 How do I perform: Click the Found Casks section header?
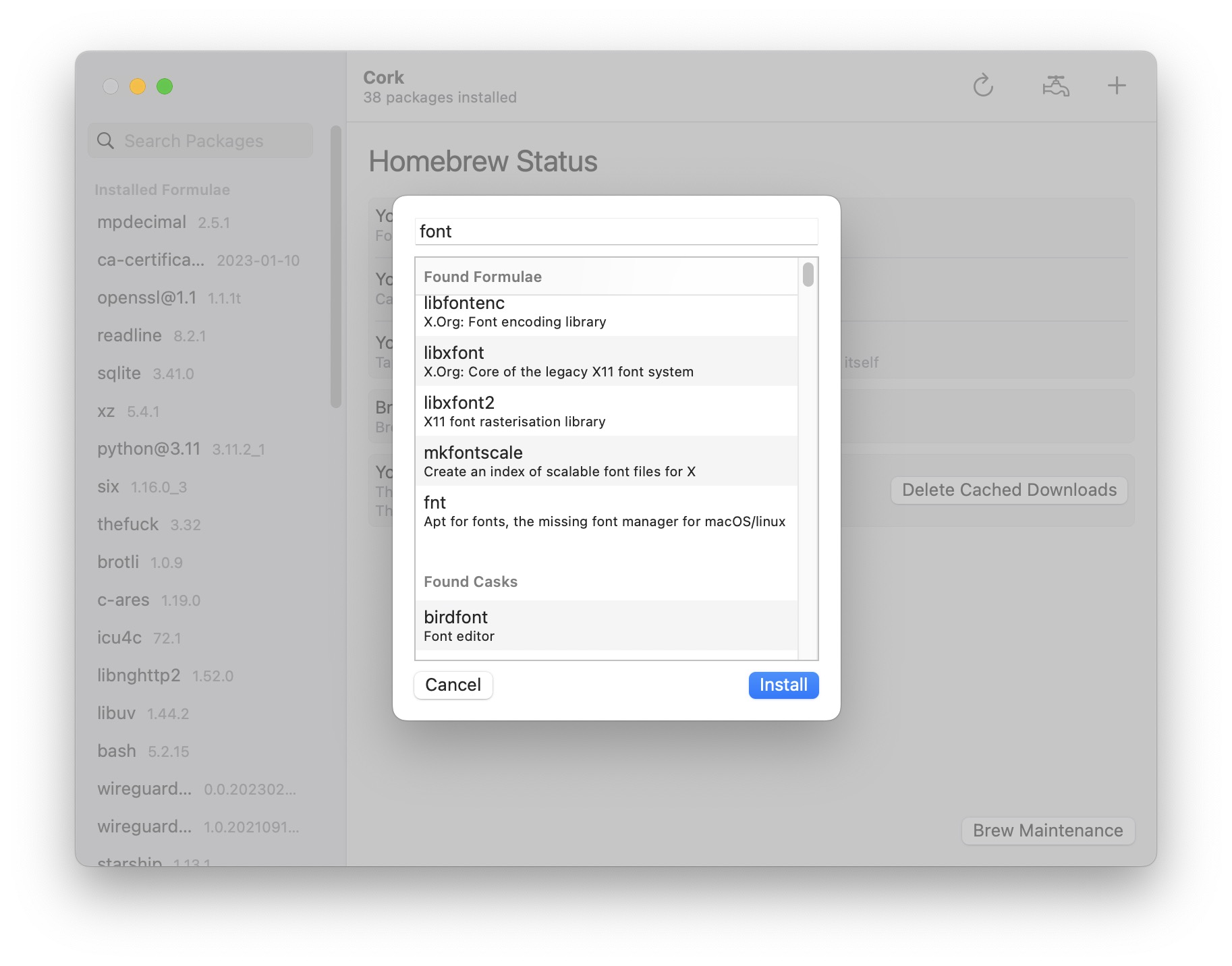click(x=470, y=581)
